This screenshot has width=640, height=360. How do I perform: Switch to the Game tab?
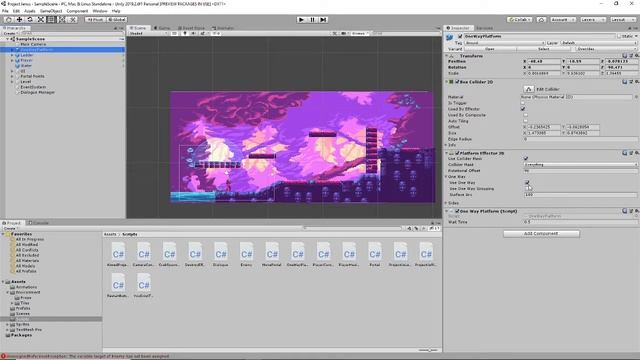tap(162, 28)
